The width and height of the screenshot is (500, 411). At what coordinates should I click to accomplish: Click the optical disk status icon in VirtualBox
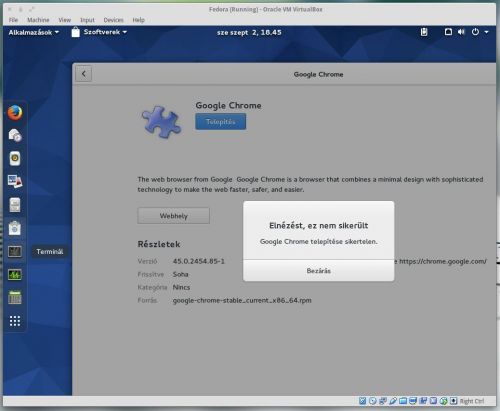(x=373, y=401)
